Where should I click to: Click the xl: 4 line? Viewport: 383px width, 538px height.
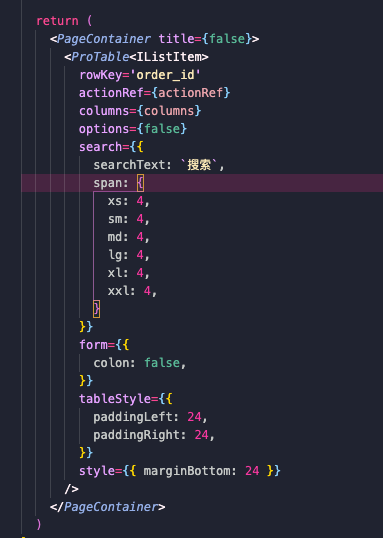coord(129,273)
